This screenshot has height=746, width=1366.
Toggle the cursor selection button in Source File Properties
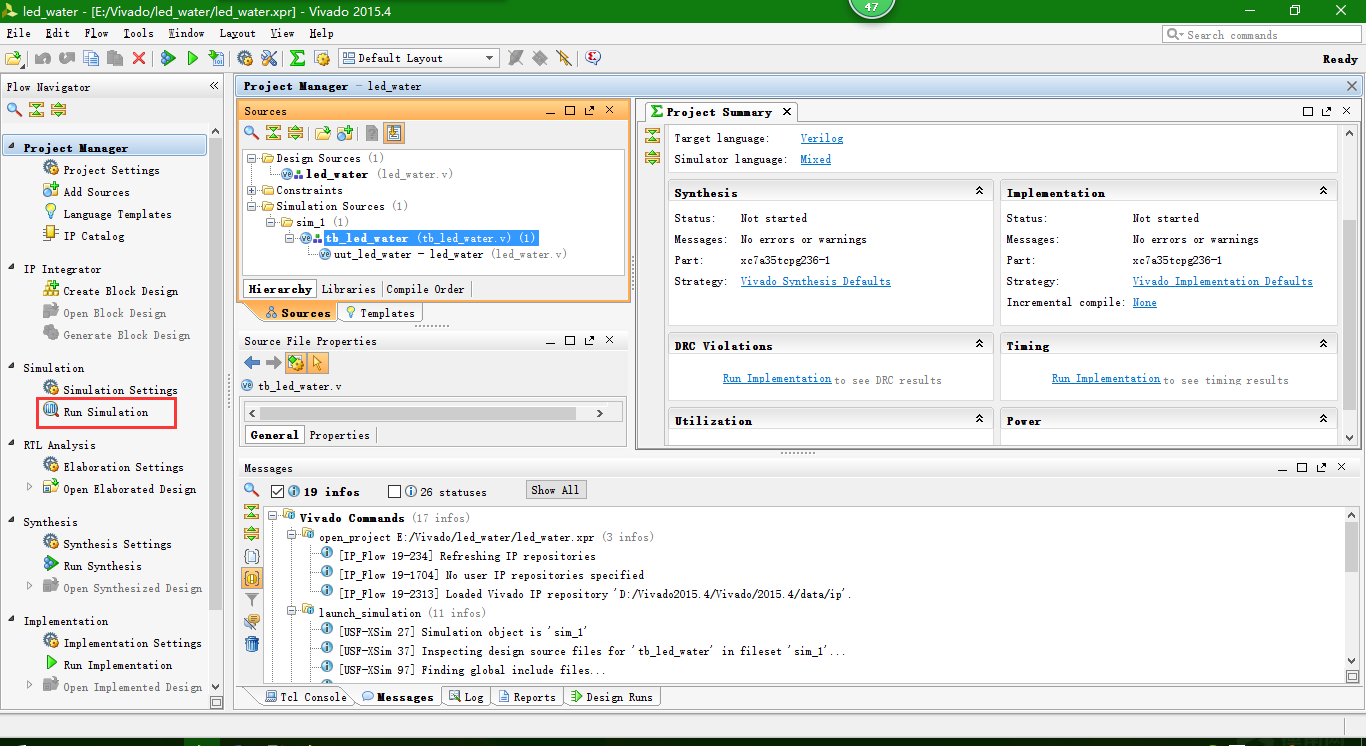tap(317, 363)
